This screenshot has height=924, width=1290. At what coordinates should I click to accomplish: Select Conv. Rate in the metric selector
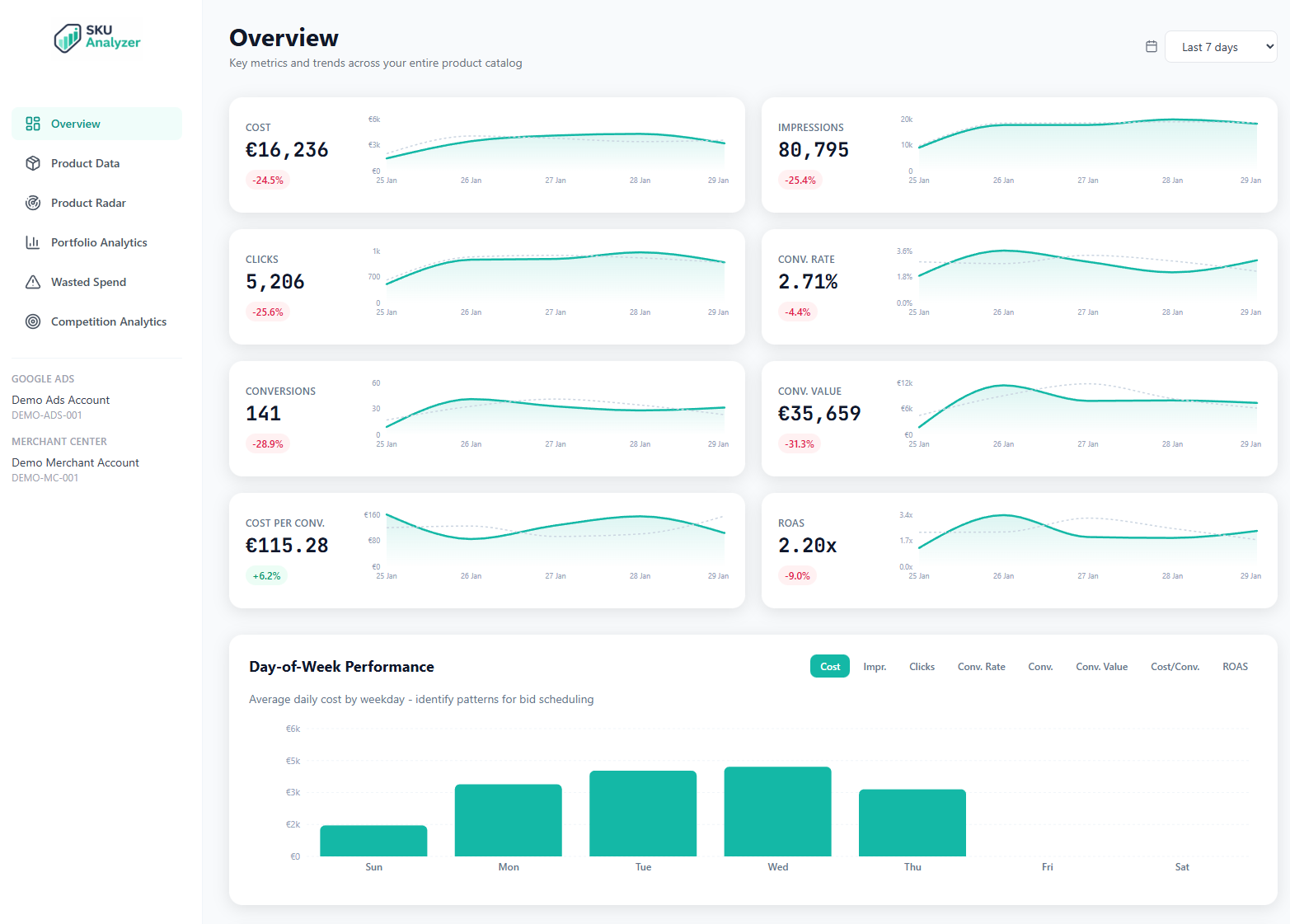coord(981,666)
